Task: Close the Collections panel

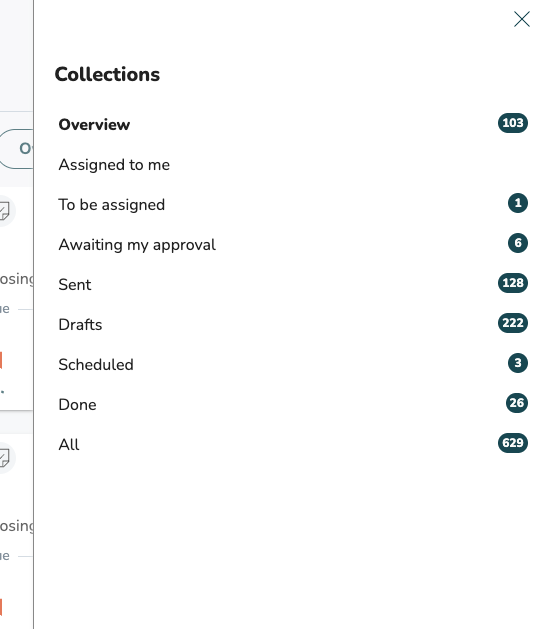Action: 522,19
